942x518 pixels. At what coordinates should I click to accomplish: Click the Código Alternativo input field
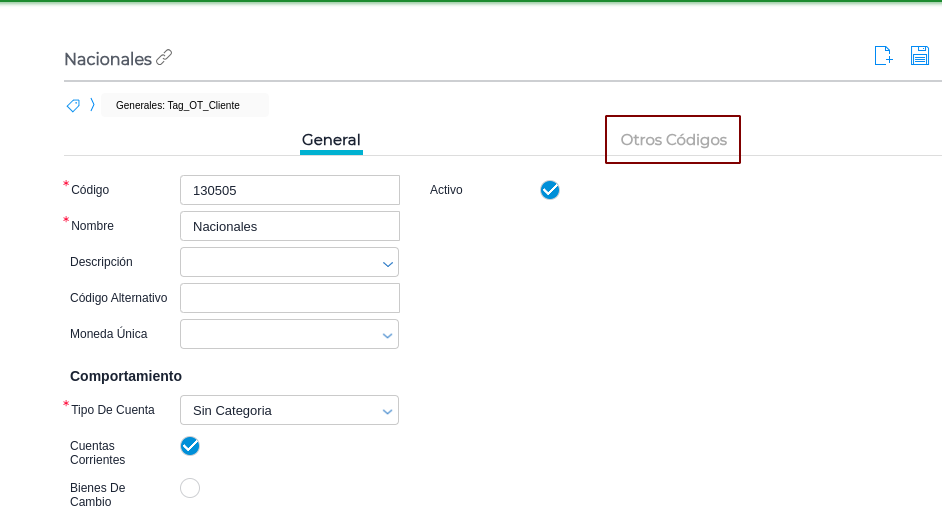point(290,298)
